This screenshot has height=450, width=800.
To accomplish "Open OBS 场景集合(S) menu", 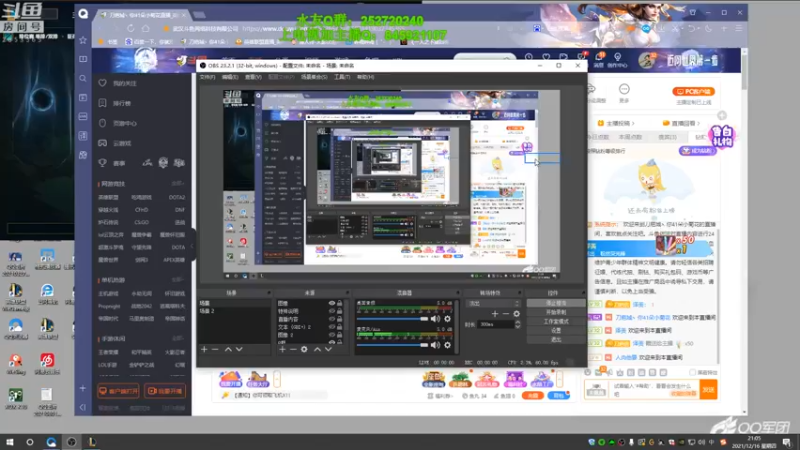I will coord(314,77).
